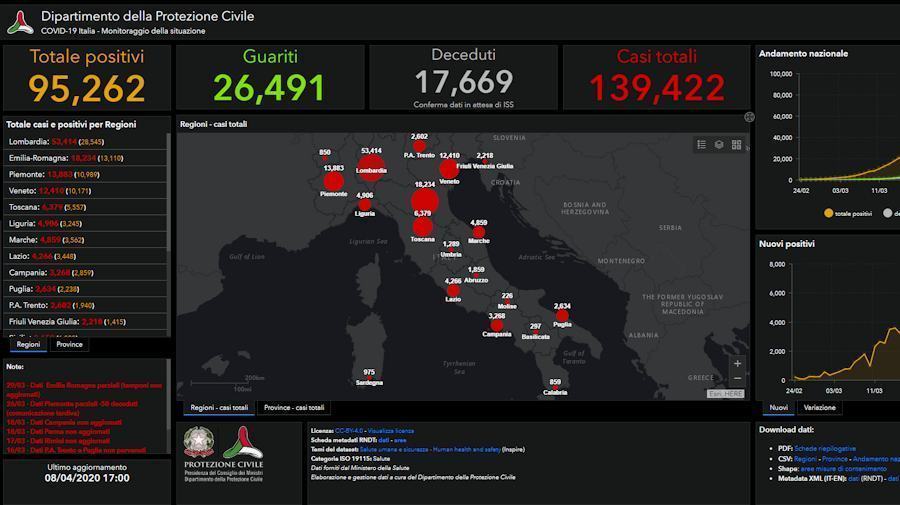Expand the map panel to fullscreen
The width and height of the screenshot is (900, 505).
pos(748,117)
